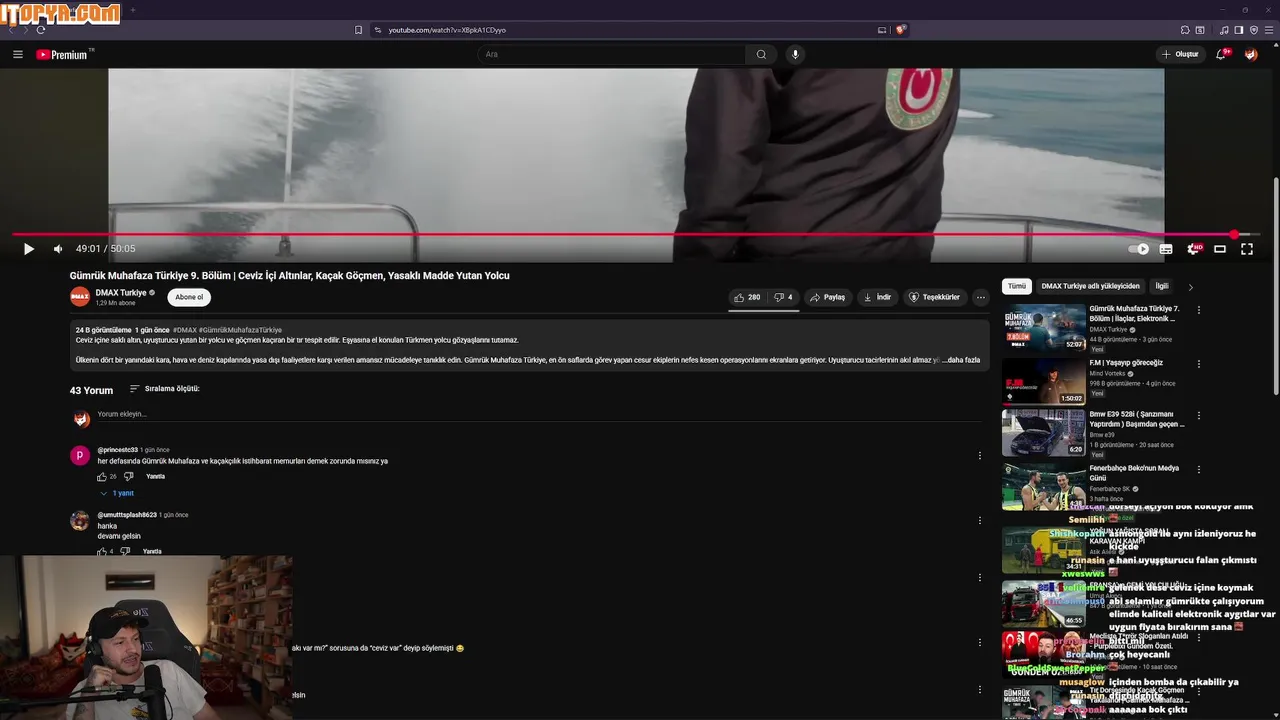1280x720 pixels.
Task: Open a new browser tab with the plus button
Action: point(132,10)
